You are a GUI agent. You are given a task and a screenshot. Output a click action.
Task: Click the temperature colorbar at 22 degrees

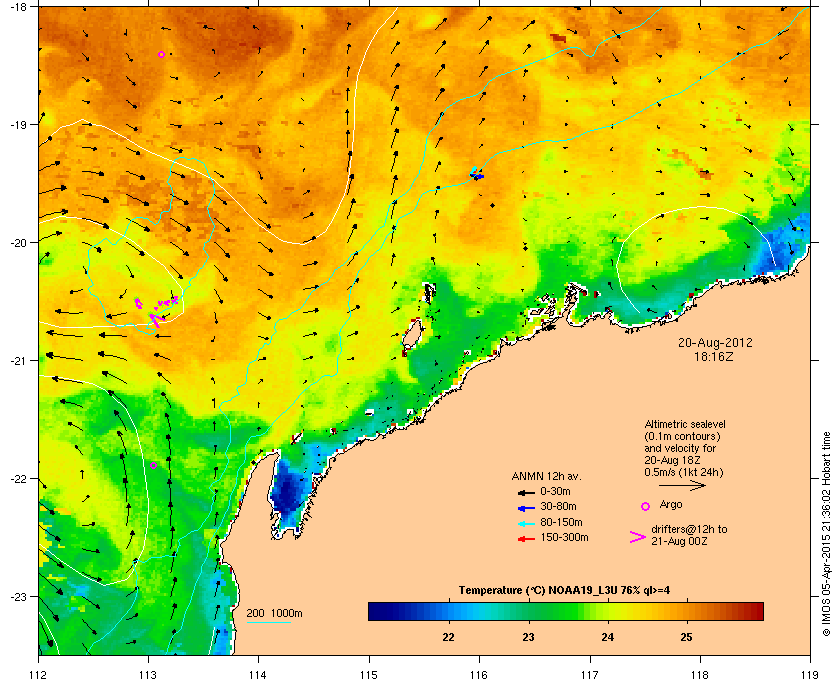pyautogui.click(x=448, y=611)
